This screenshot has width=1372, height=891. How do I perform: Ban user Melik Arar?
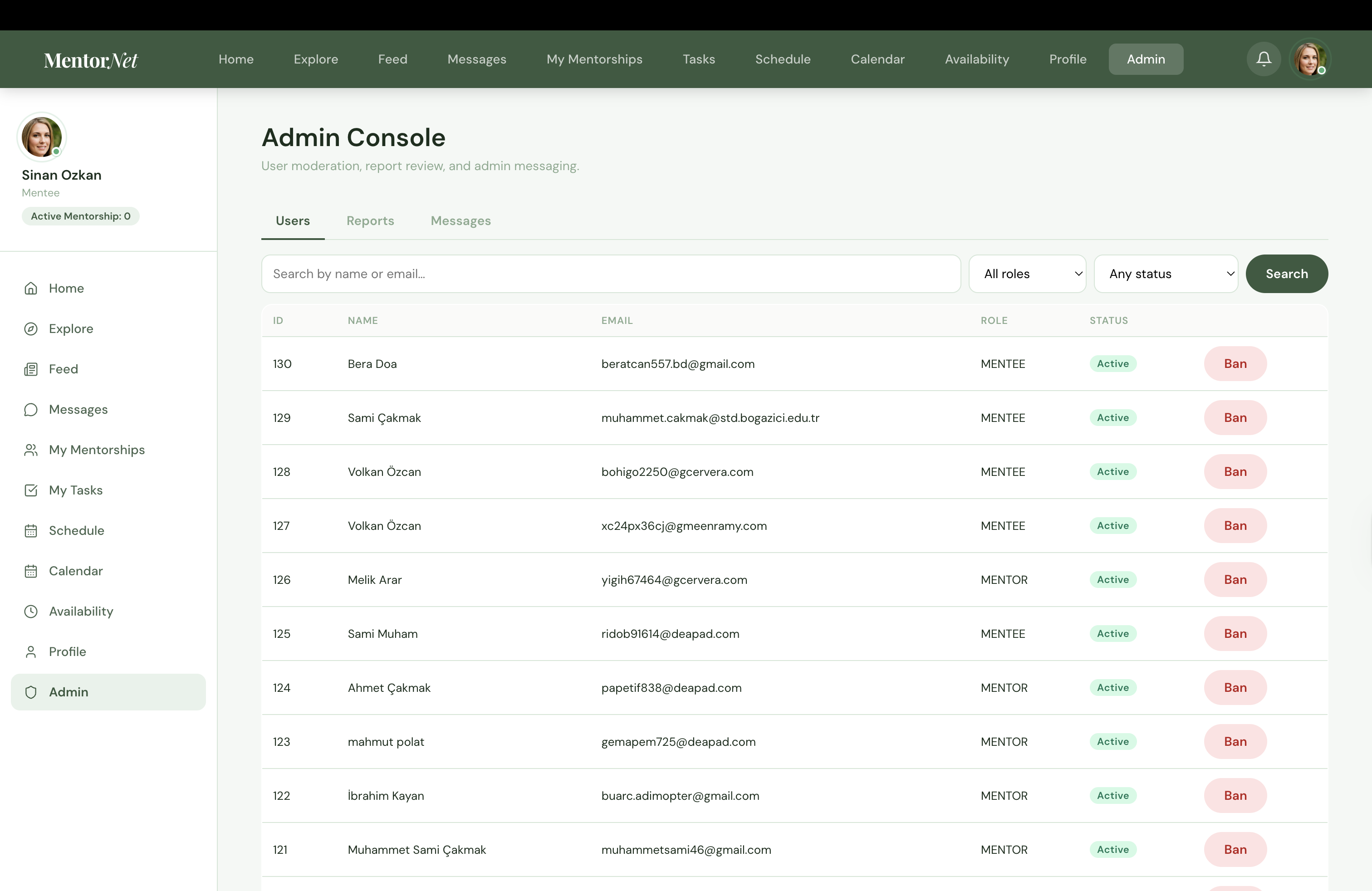(x=1235, y=580)
